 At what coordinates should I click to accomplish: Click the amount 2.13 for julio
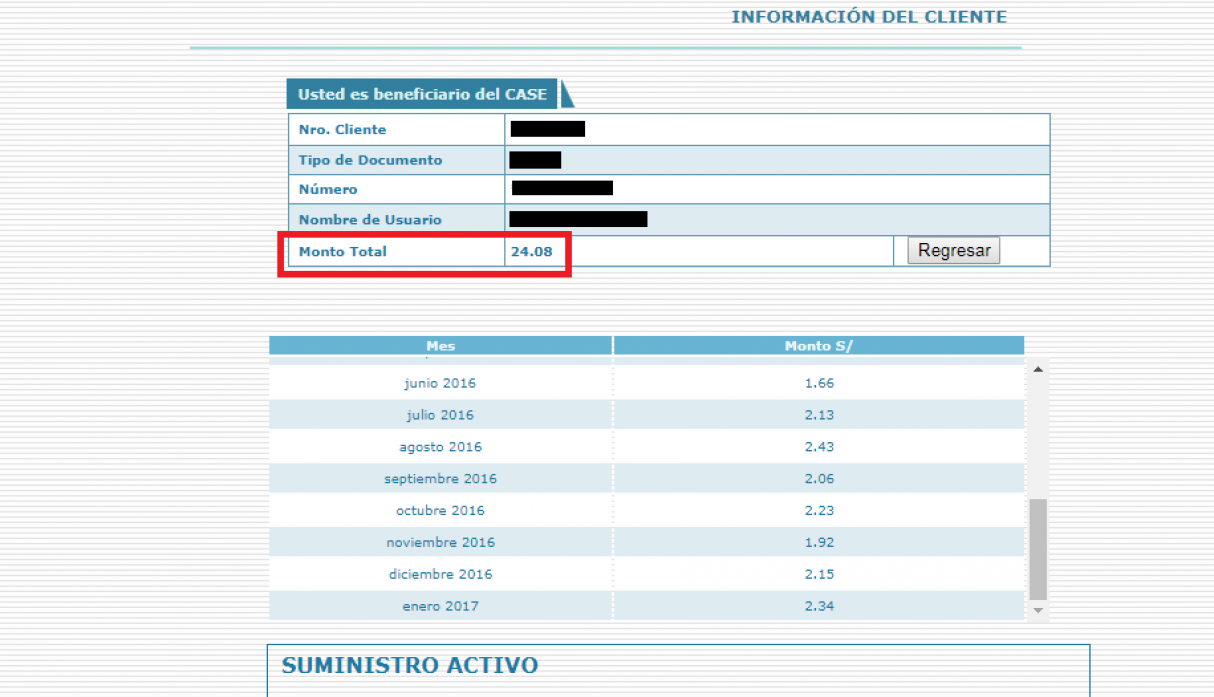(x=819, y=415)
